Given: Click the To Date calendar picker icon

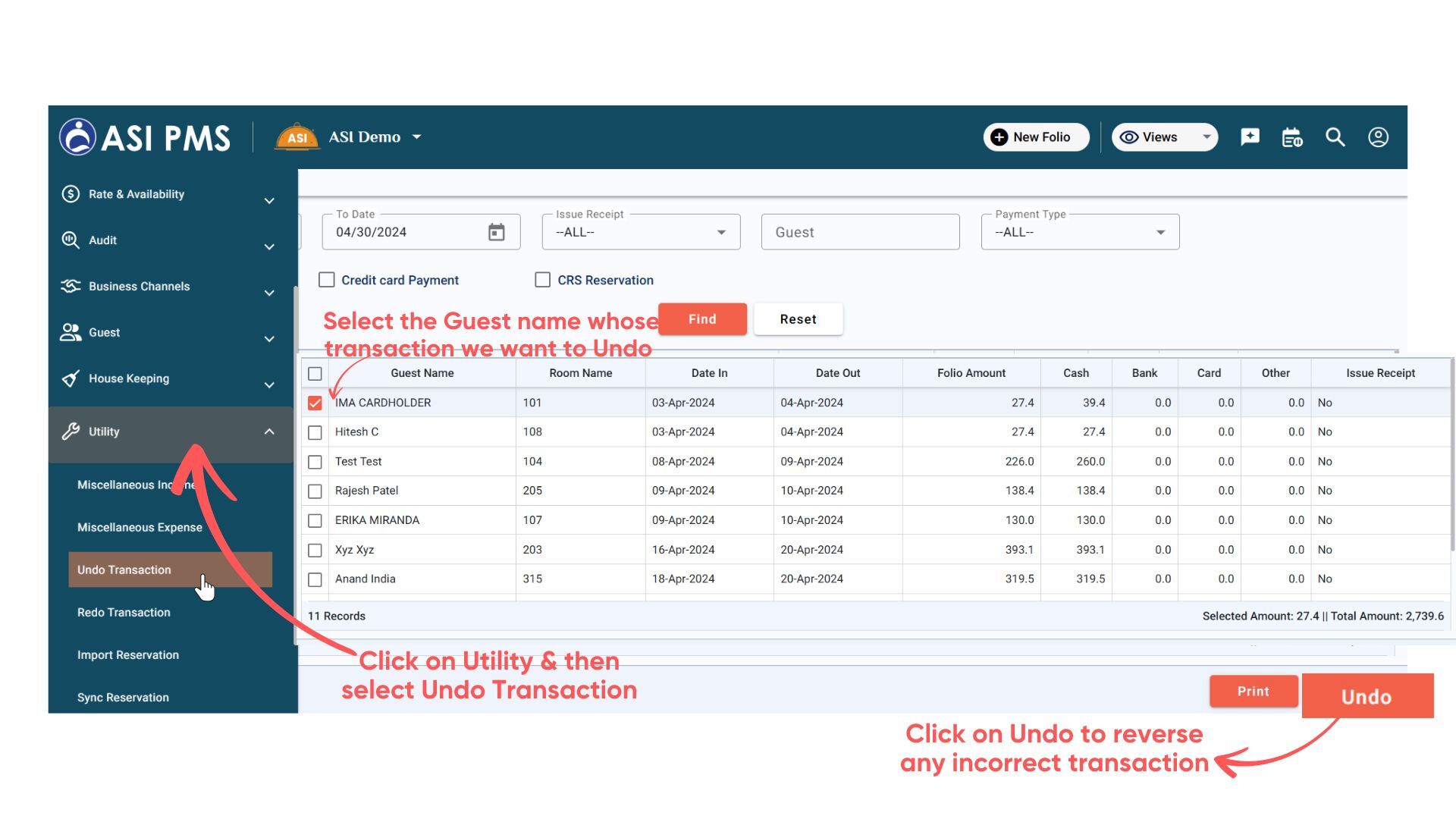Looking at the screenshot, I should pyautogui.click(x=496, y=232).
